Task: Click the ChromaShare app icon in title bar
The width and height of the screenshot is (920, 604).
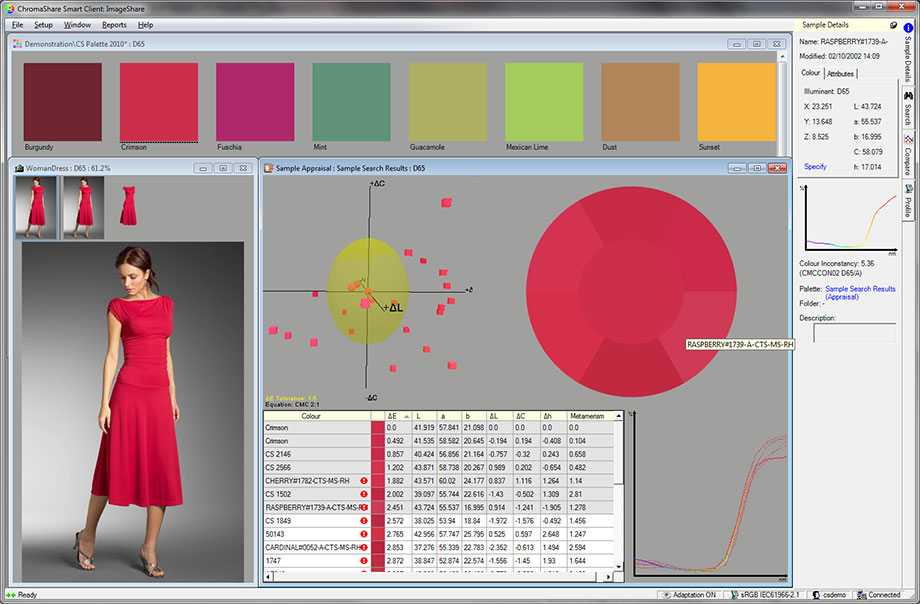Action: 9,9
